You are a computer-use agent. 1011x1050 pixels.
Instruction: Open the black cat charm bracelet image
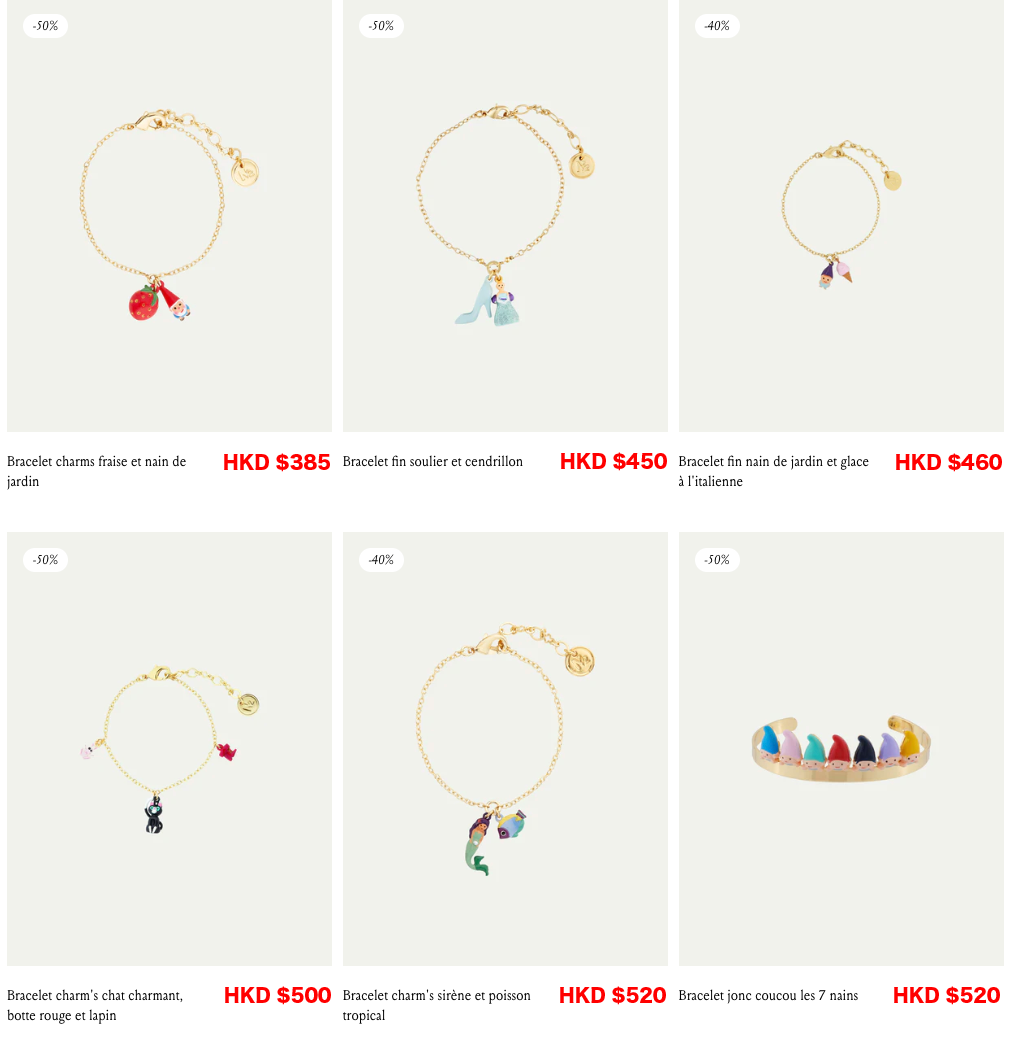pos(169,749)
